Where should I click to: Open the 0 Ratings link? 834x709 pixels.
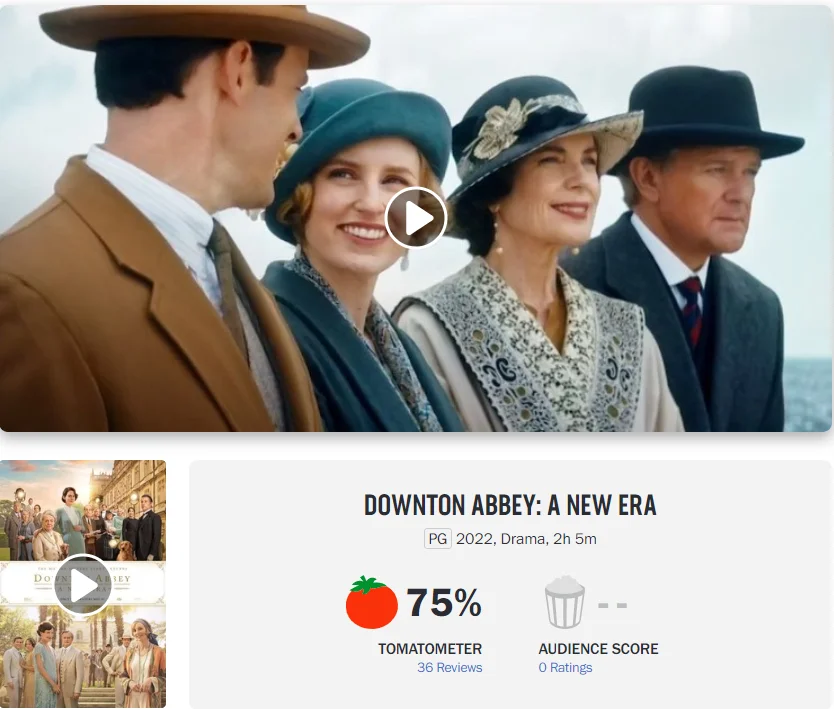click(565, 668)
